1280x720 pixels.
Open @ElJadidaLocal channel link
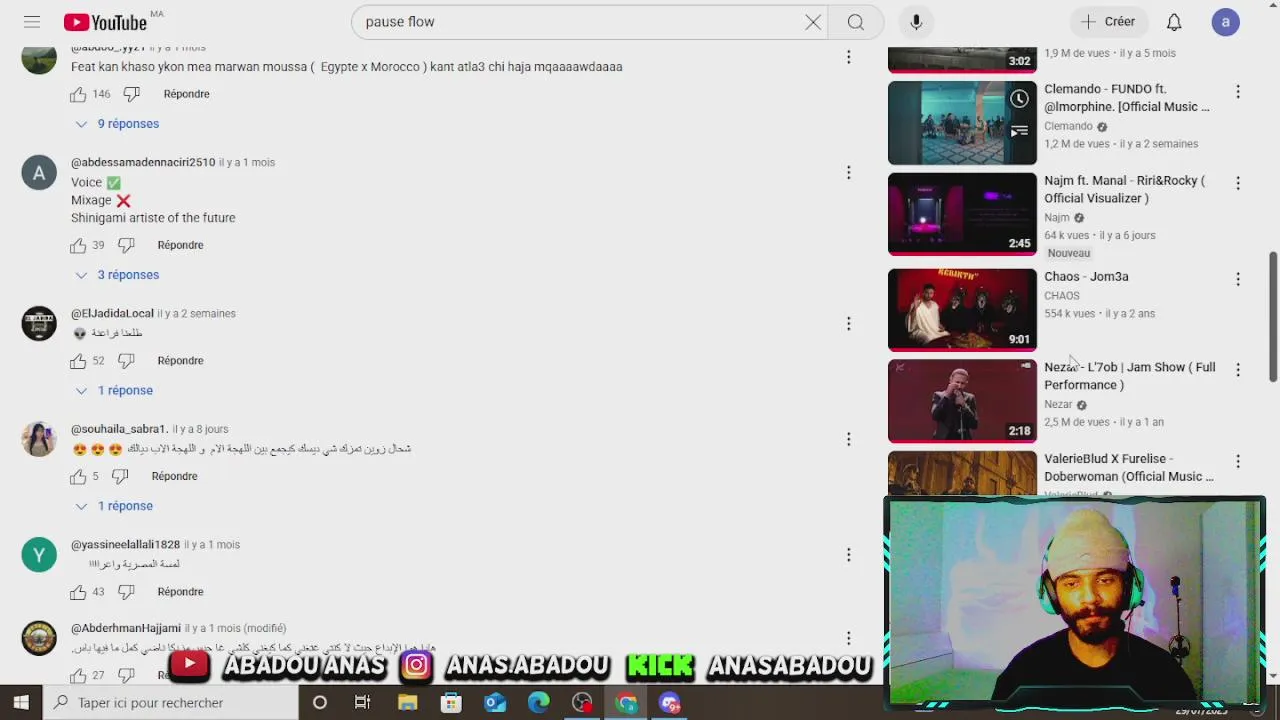coord(112,313)
